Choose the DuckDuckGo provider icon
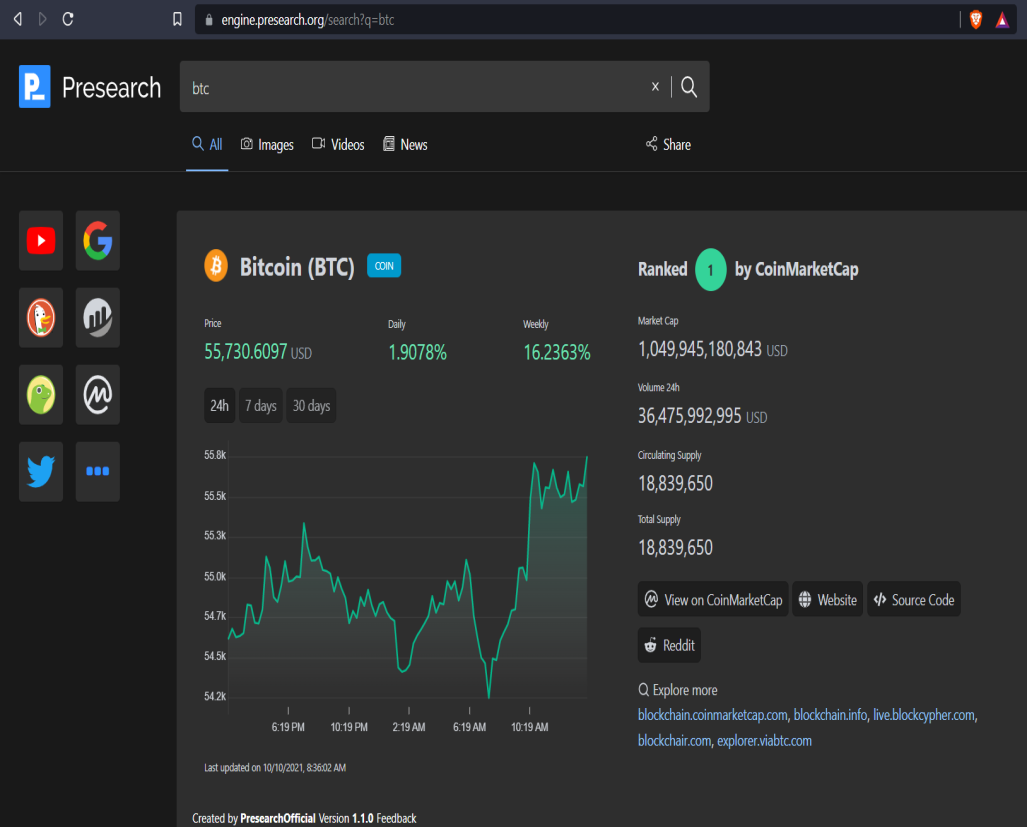1027x827 pixels. (41, 318)
